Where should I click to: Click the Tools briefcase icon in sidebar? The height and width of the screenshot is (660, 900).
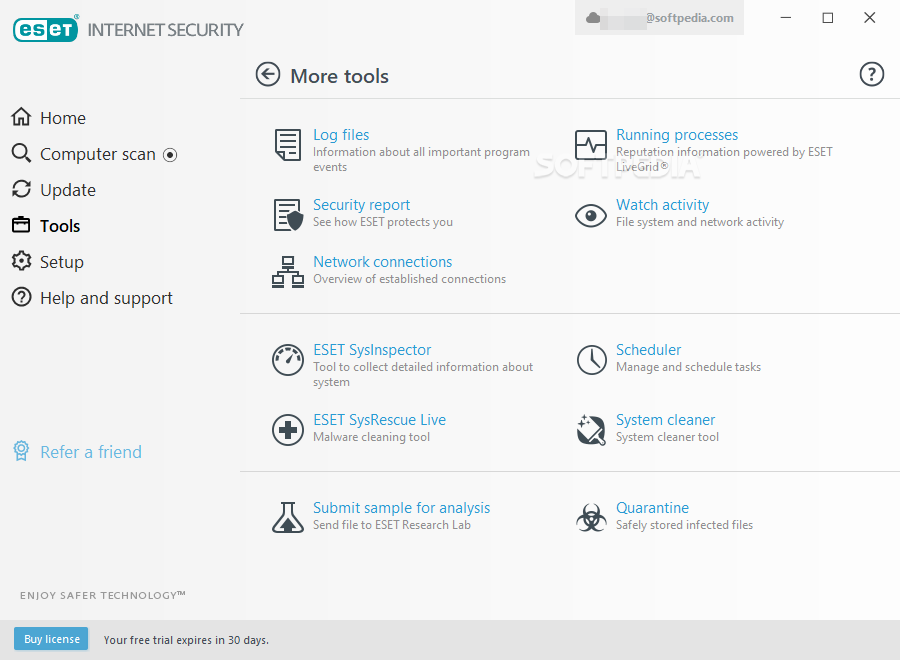click(x=21, y=224)
